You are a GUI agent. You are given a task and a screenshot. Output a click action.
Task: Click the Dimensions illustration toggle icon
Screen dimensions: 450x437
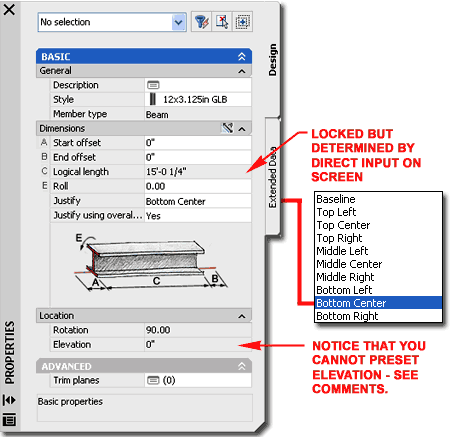(x=228, y=128)
